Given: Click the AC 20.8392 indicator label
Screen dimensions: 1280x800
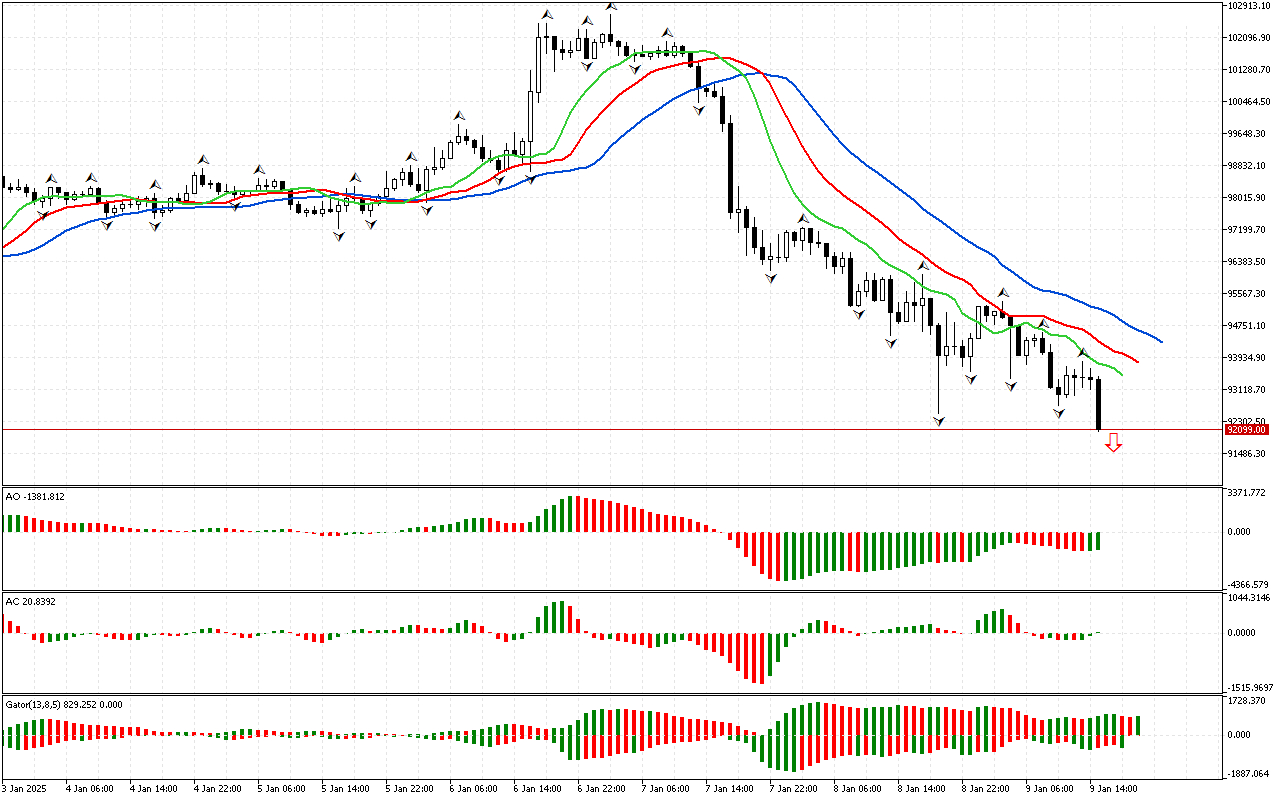Looking at the screenshot, I should coord(30,601).
